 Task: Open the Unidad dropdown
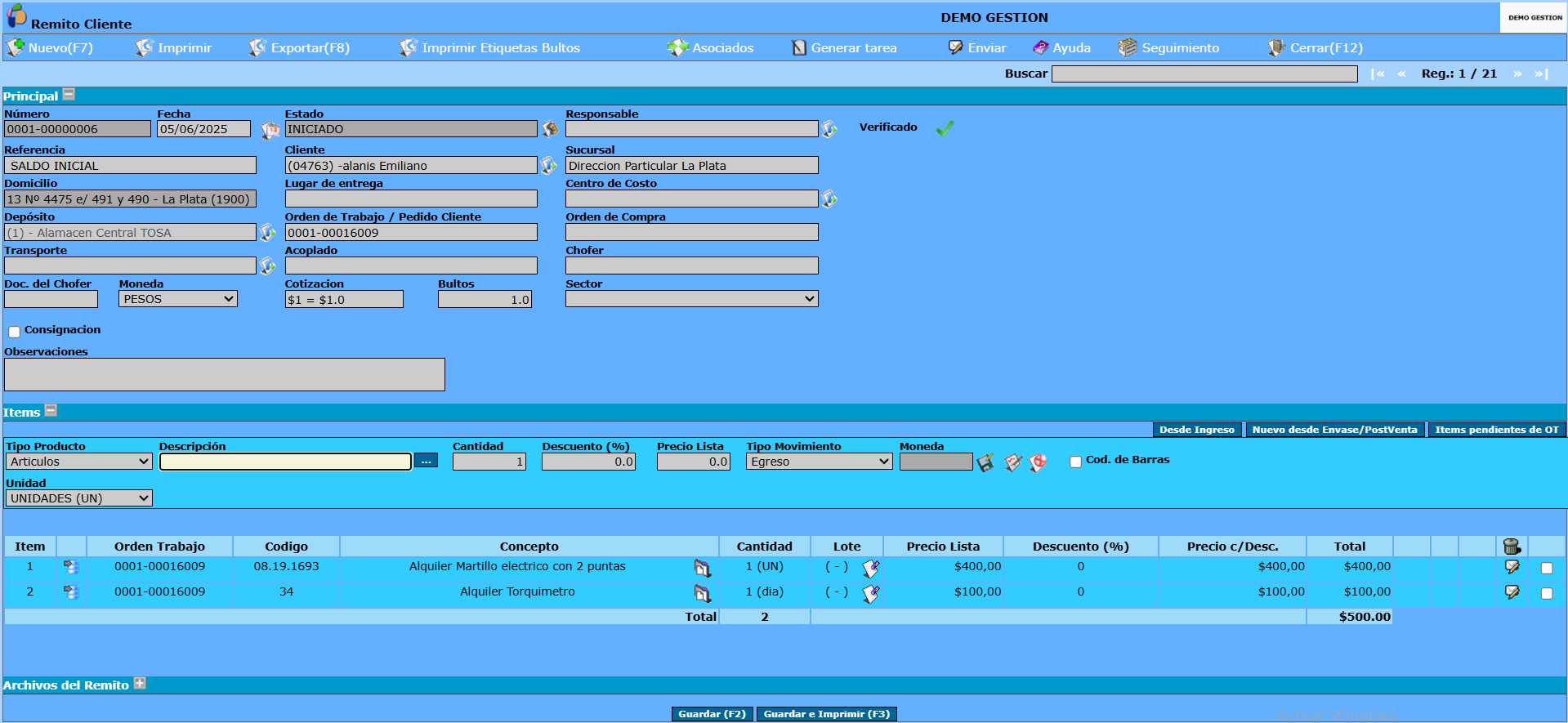tap(79, 498)
